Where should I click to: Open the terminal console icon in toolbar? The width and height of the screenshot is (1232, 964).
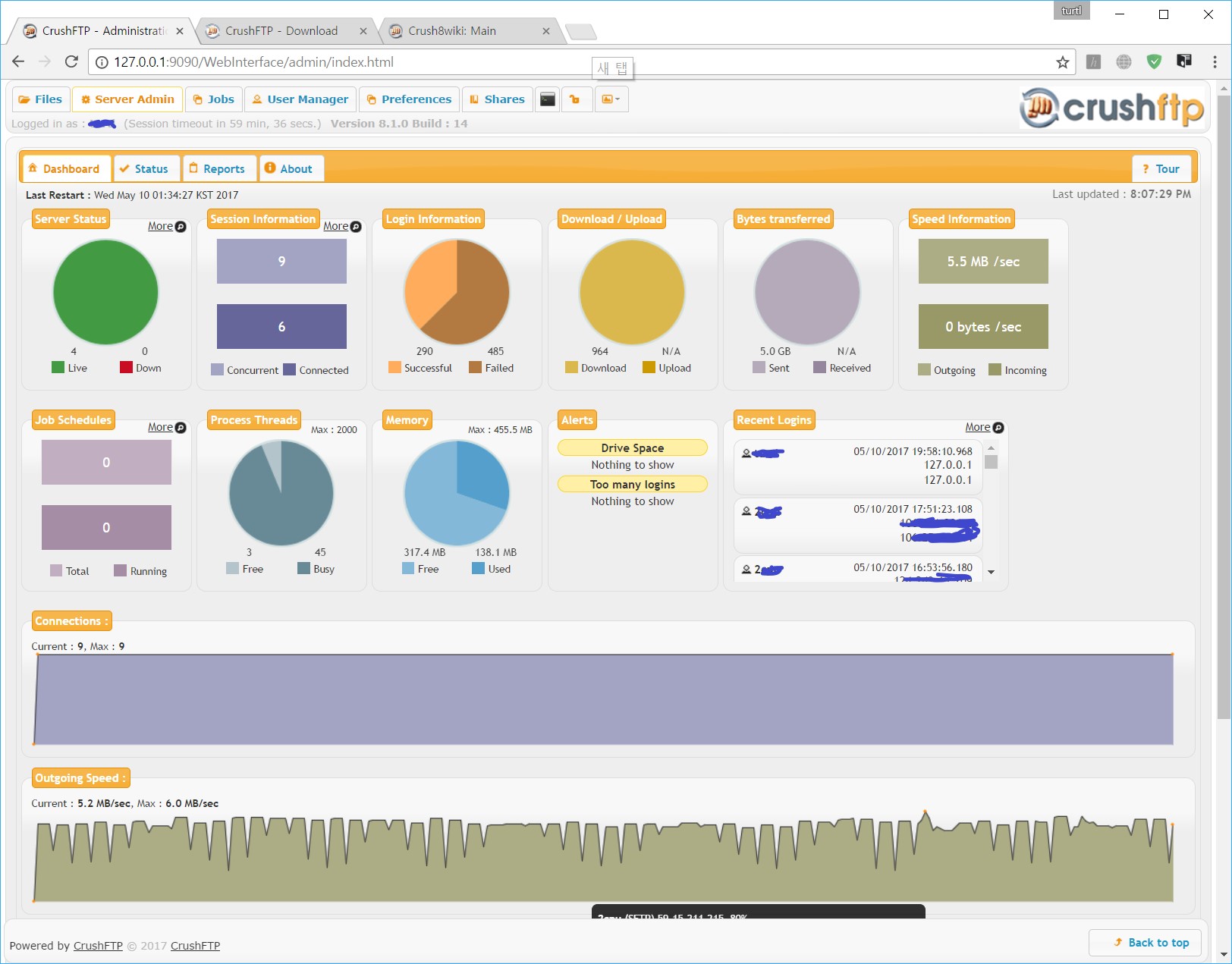[x=548, y=99]
